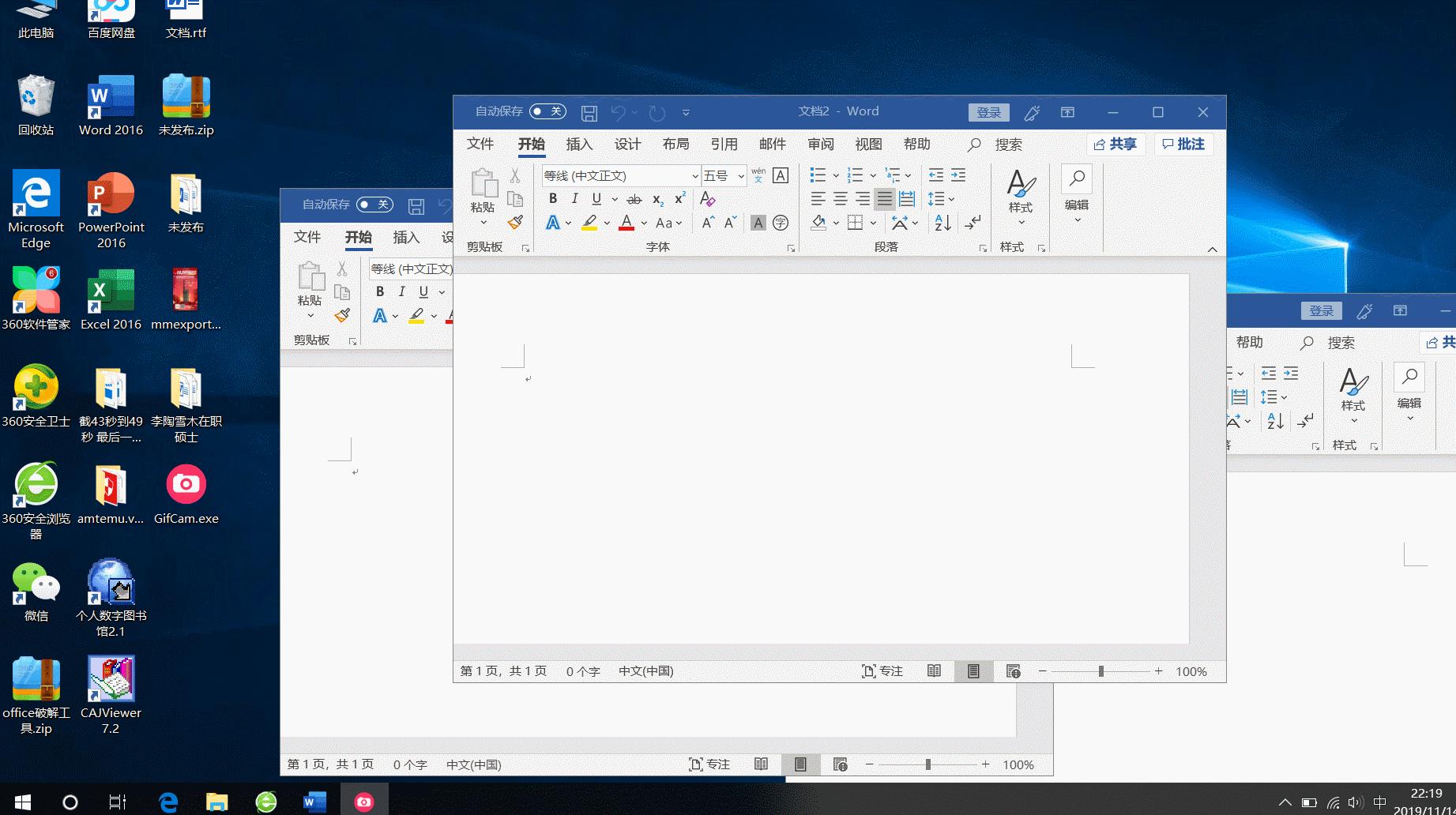Toggle Italic formatting
The height and width of the screenshot is (815, 1456).
tap(574, 198)
